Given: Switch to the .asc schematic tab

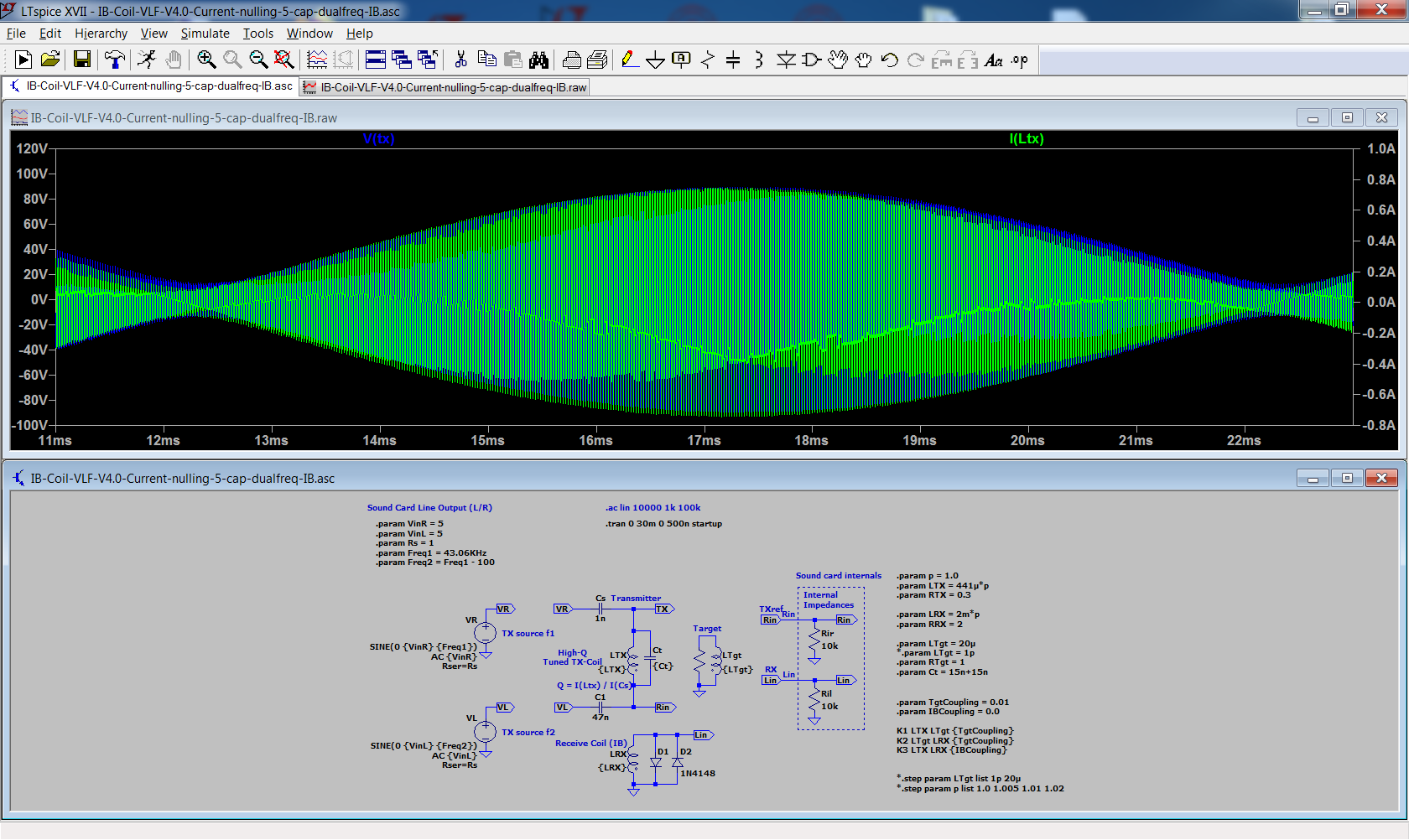Looking at the screenshot, I should pyautogui.click(x=151, y=86).
